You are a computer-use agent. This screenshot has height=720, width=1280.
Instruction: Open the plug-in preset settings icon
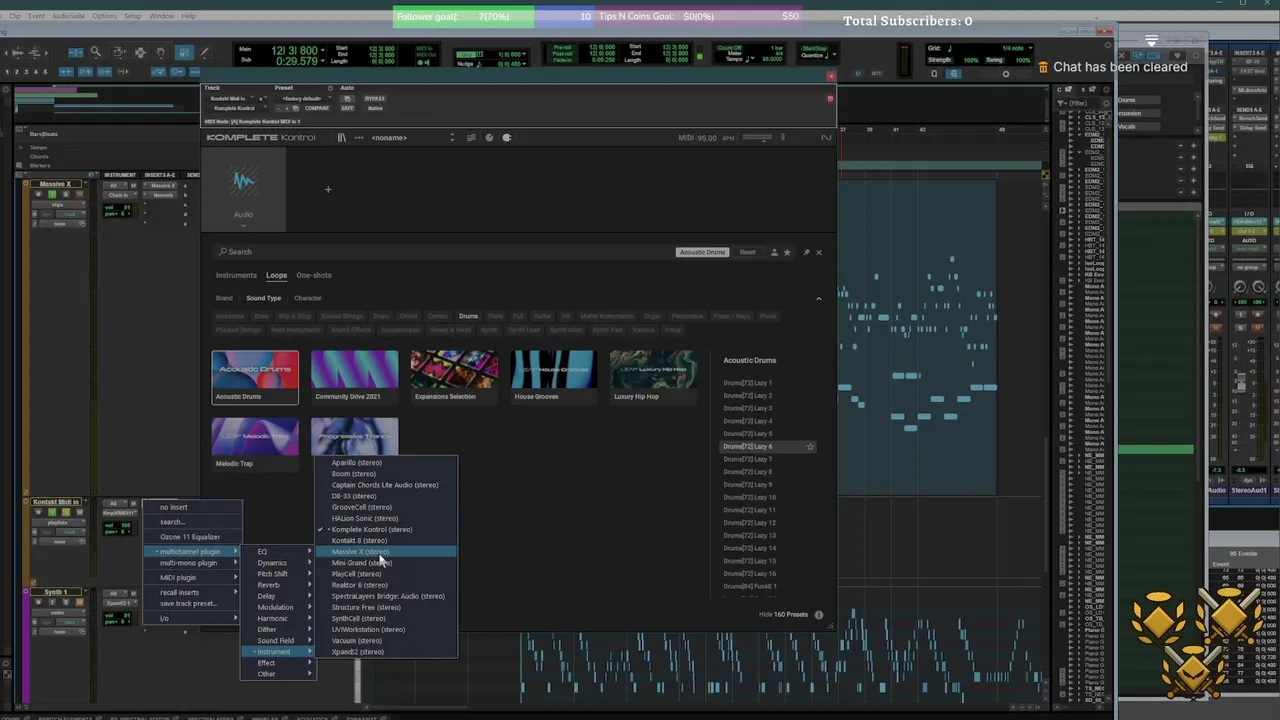pos(330,88)
